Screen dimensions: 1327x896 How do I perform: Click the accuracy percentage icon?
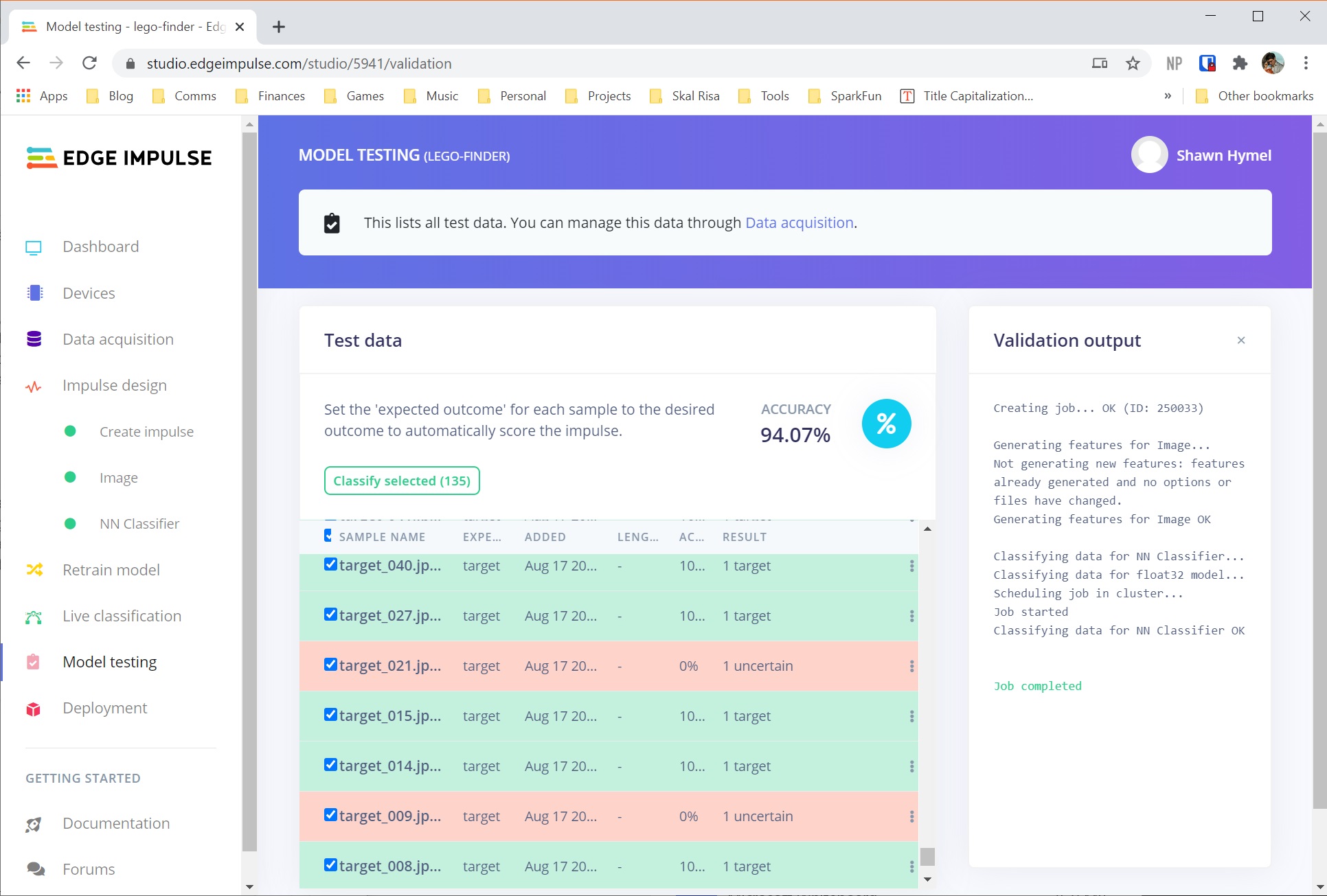(x=884, y=421)
